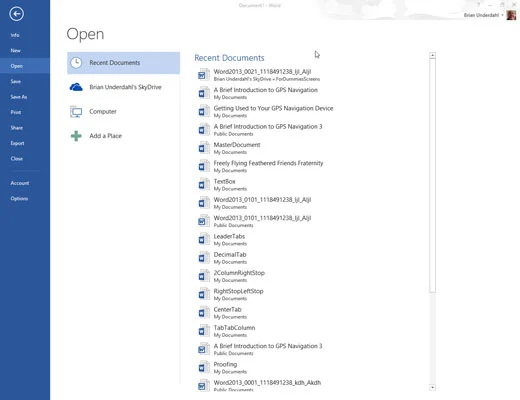The height and width of the screenshot is (400, 520).
Task: Click Word icon next to RightStopLeftStop
Action: (203, 294)
